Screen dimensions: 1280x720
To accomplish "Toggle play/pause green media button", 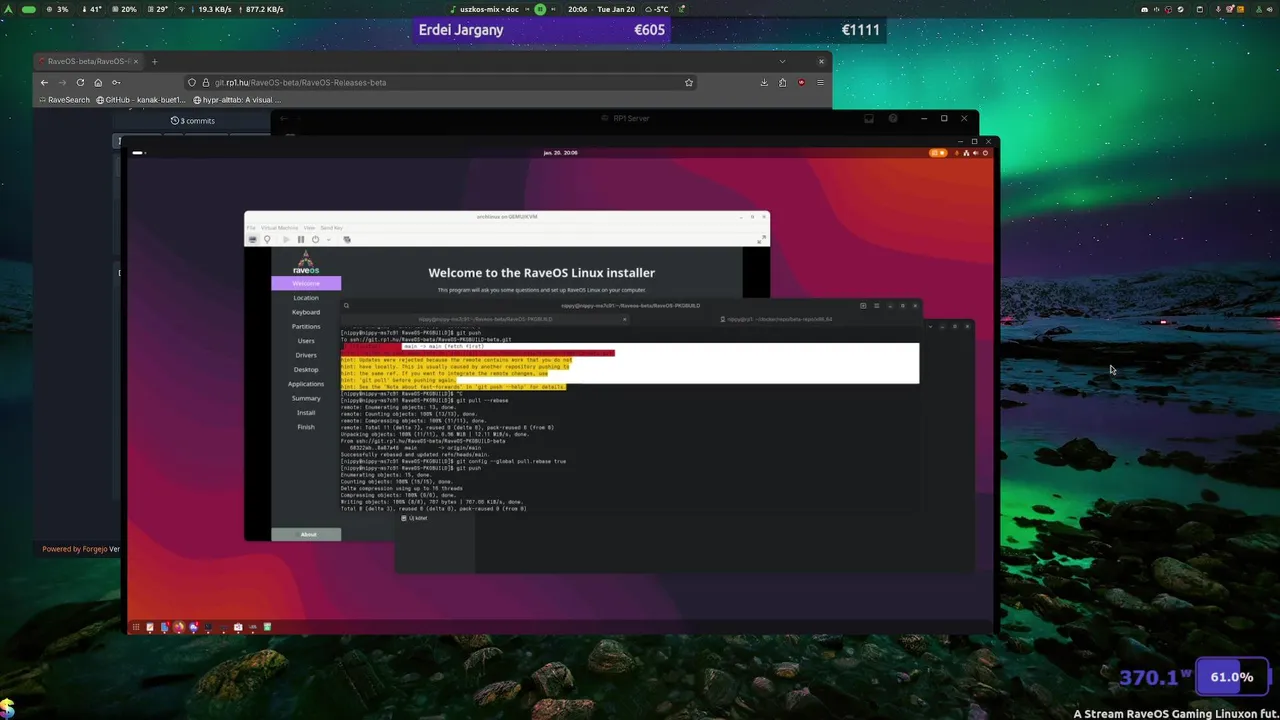I will point(540,9).
